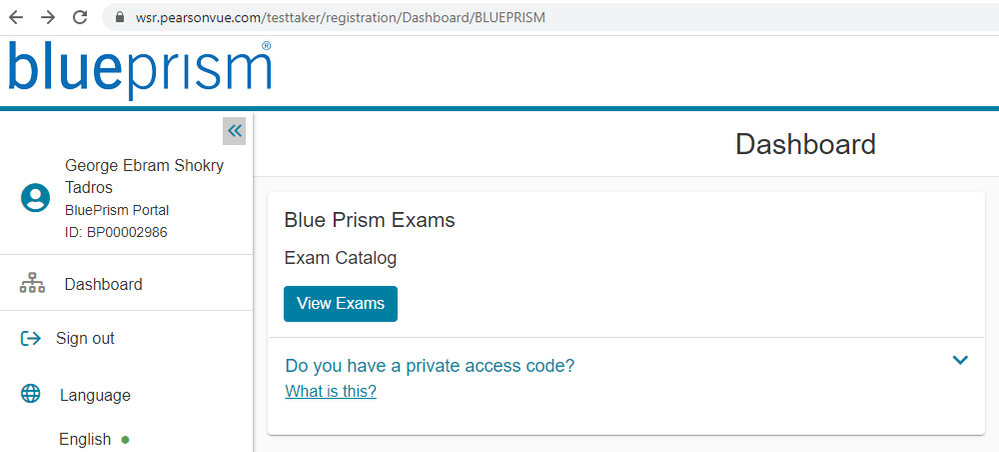This screenshot has height=452, width=999.
Task: Click the Sign out arrow icon
Action: (x=30, y=339)
